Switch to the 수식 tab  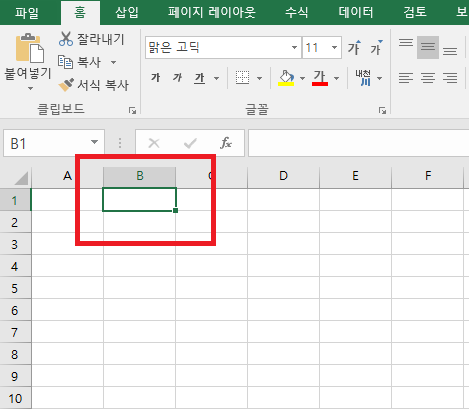[x=296, y=13]
